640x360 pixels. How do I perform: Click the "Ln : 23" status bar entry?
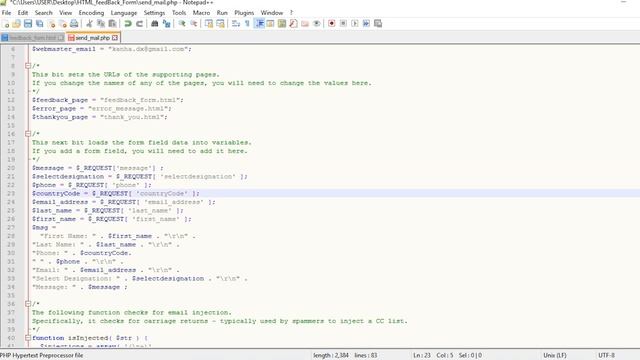422,356
